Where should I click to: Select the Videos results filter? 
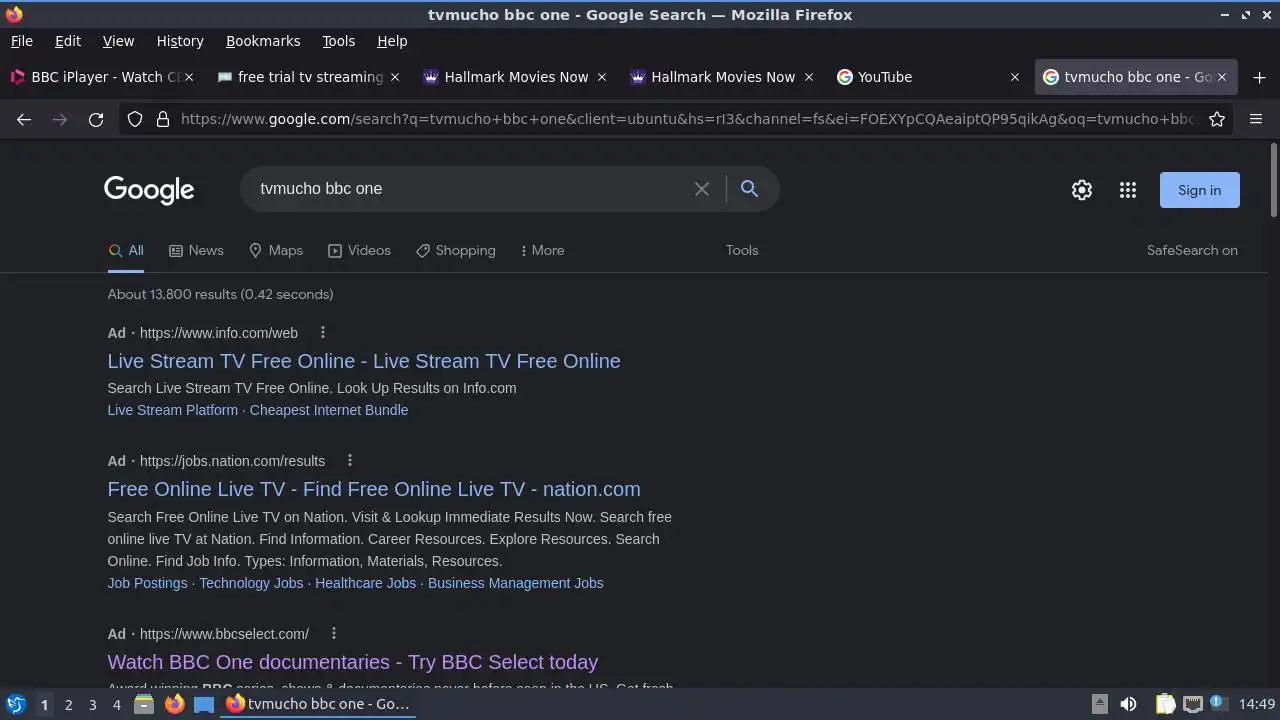[360, 250]
